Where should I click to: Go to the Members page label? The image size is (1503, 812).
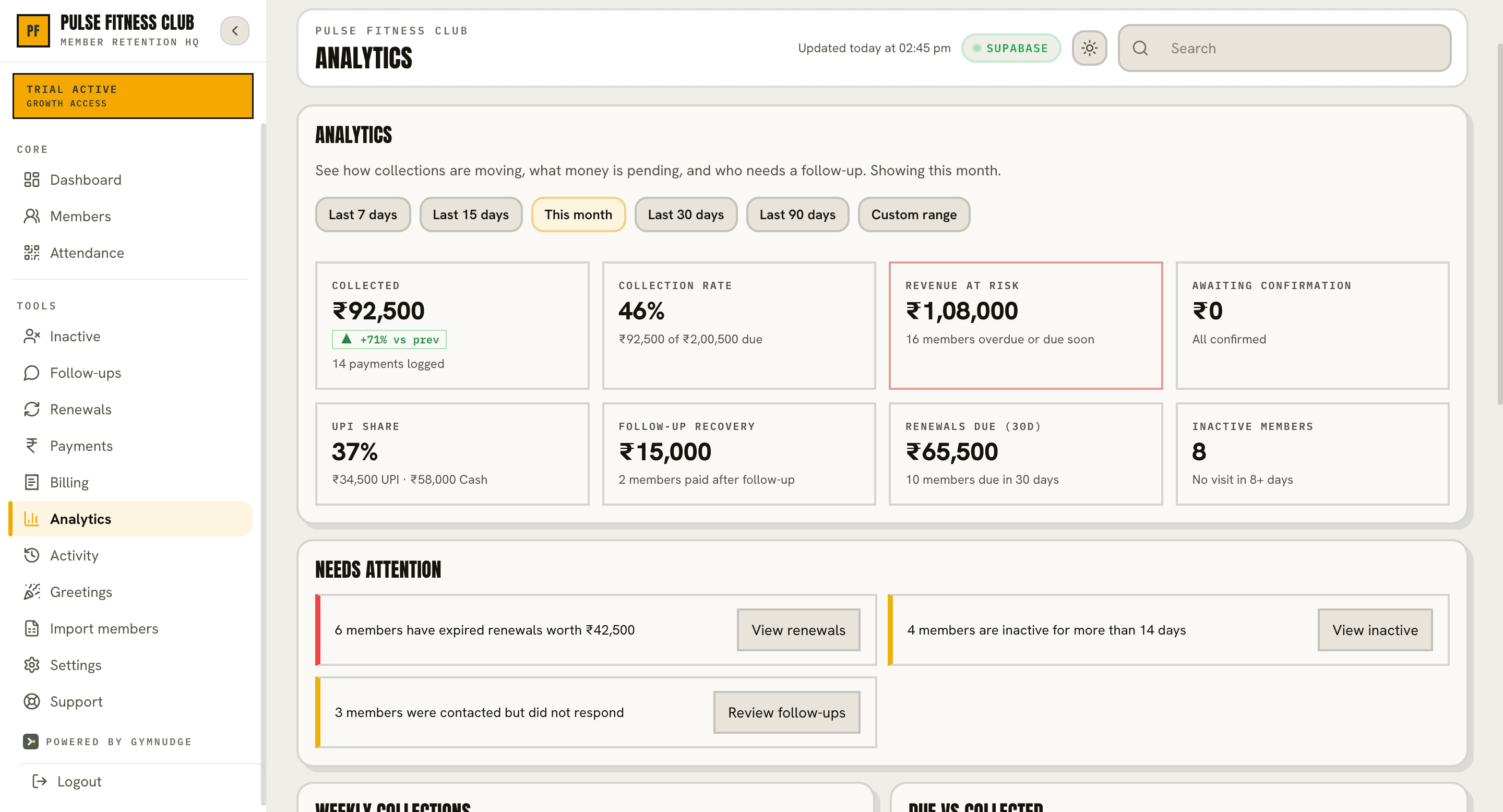(x=80, y=217)
